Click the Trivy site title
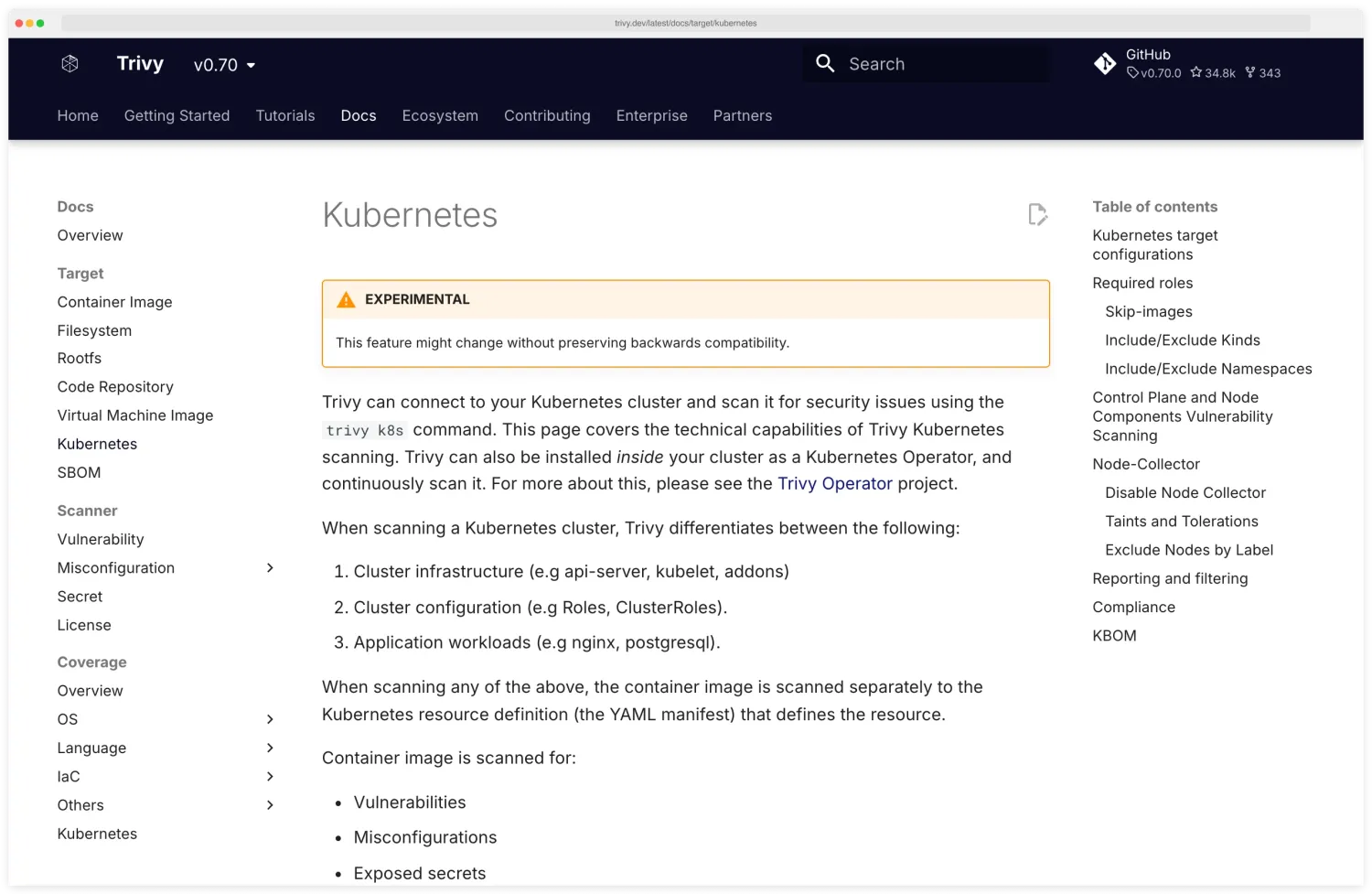Viewport: 1372px width, 894px height. pos(140,63)
